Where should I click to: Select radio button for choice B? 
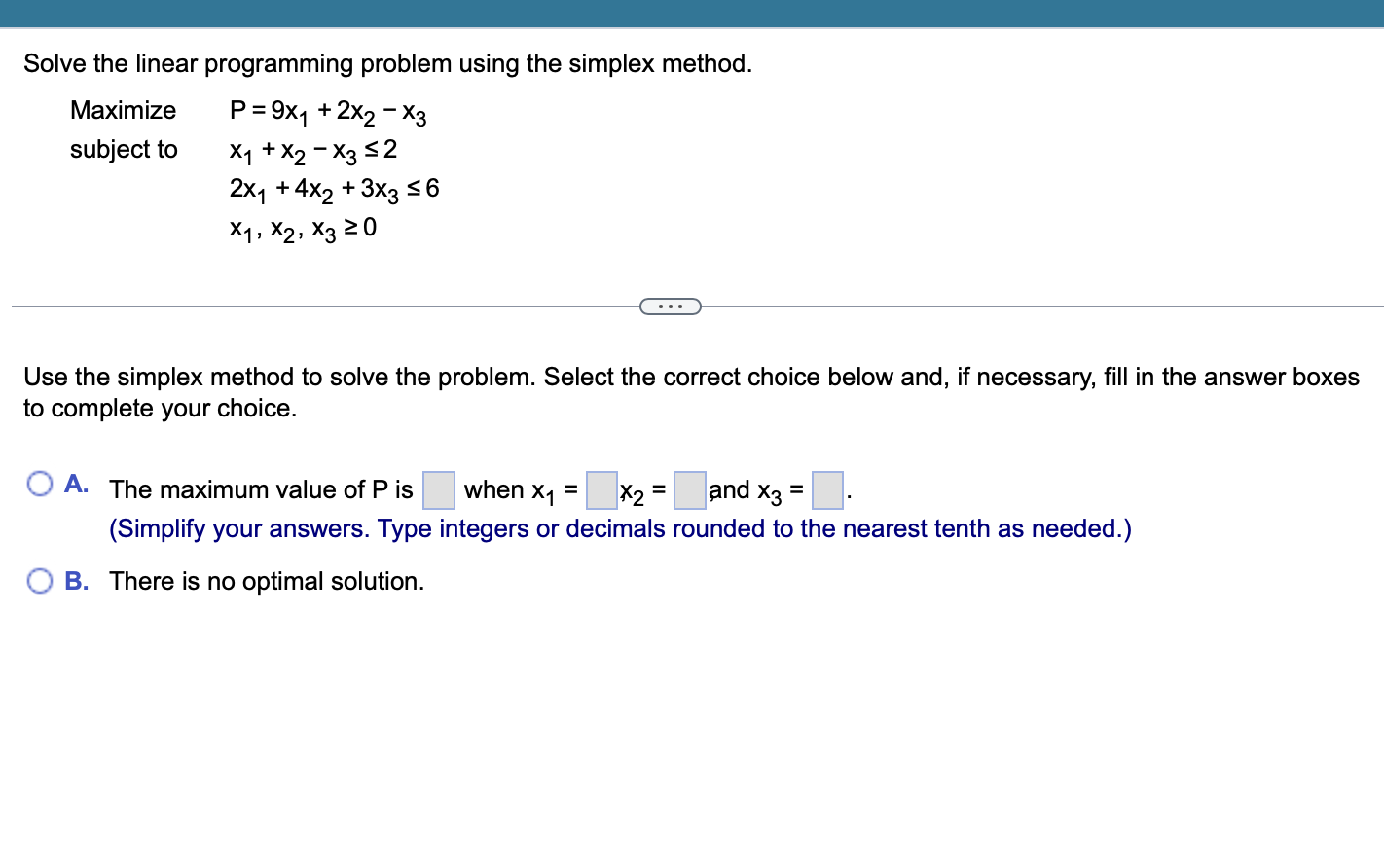tap(40, 580)
